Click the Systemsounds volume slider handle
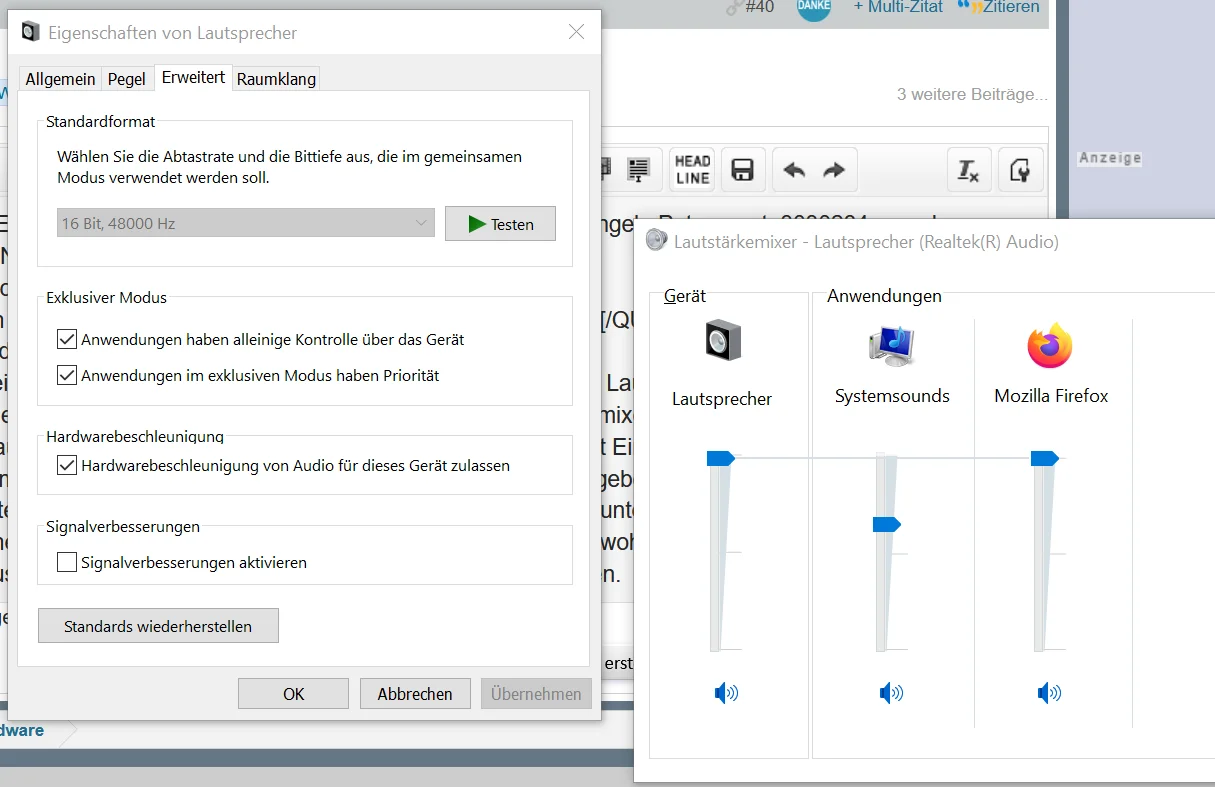1215x787 pixels. tap(887, 524)
